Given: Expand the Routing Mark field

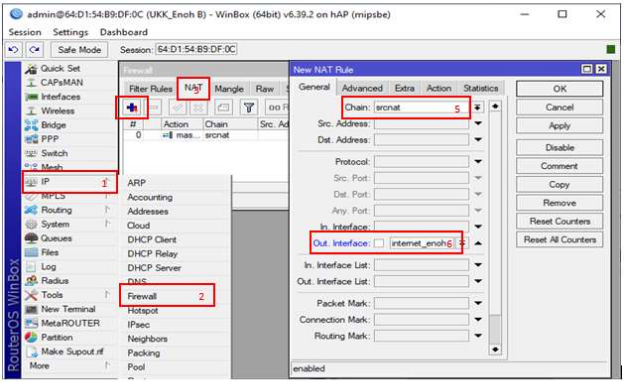Looking at the screenshot, I should pos(478,336).
